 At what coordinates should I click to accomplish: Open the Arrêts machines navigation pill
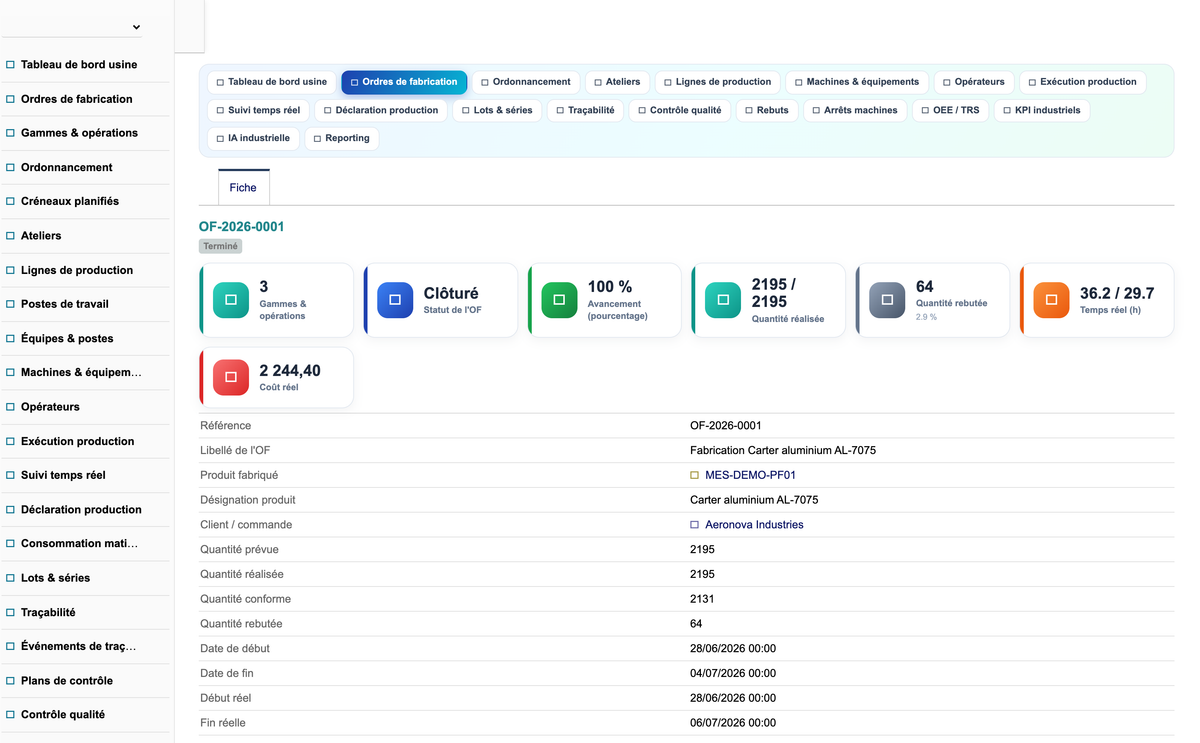[x=855, y=110]
